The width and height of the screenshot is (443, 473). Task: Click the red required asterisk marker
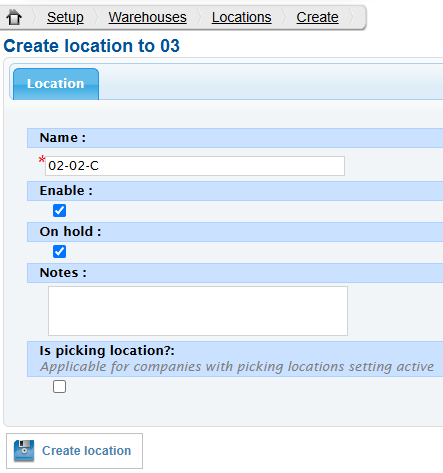tap(42, 160)
